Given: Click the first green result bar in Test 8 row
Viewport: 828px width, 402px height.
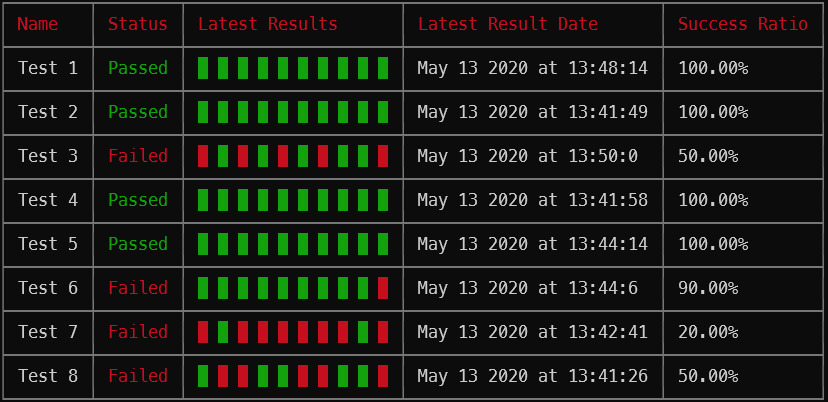Looking at the screenshot, I should click(x=203, y=376).
